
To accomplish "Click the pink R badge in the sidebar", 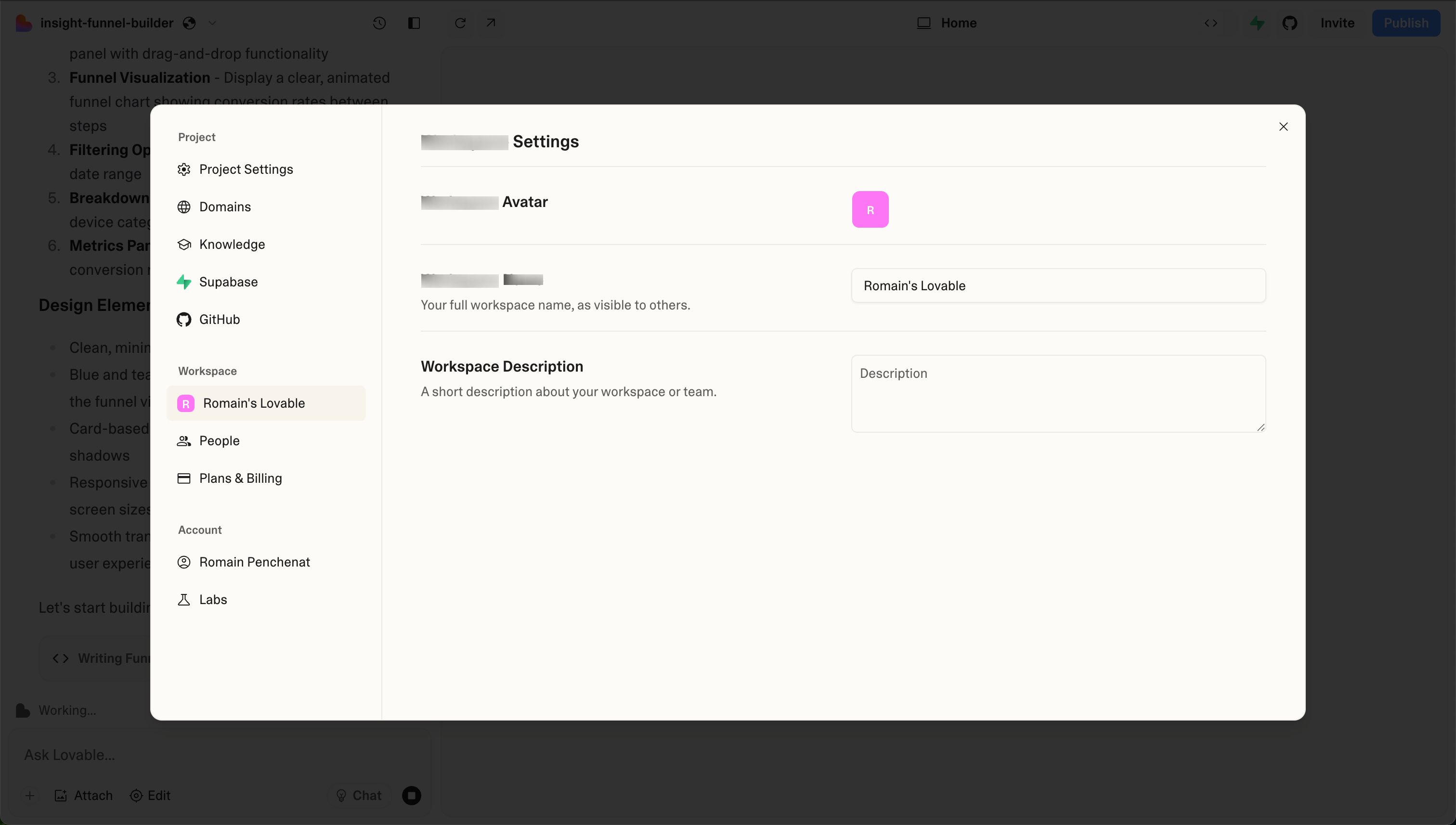I will click(186, 403).
